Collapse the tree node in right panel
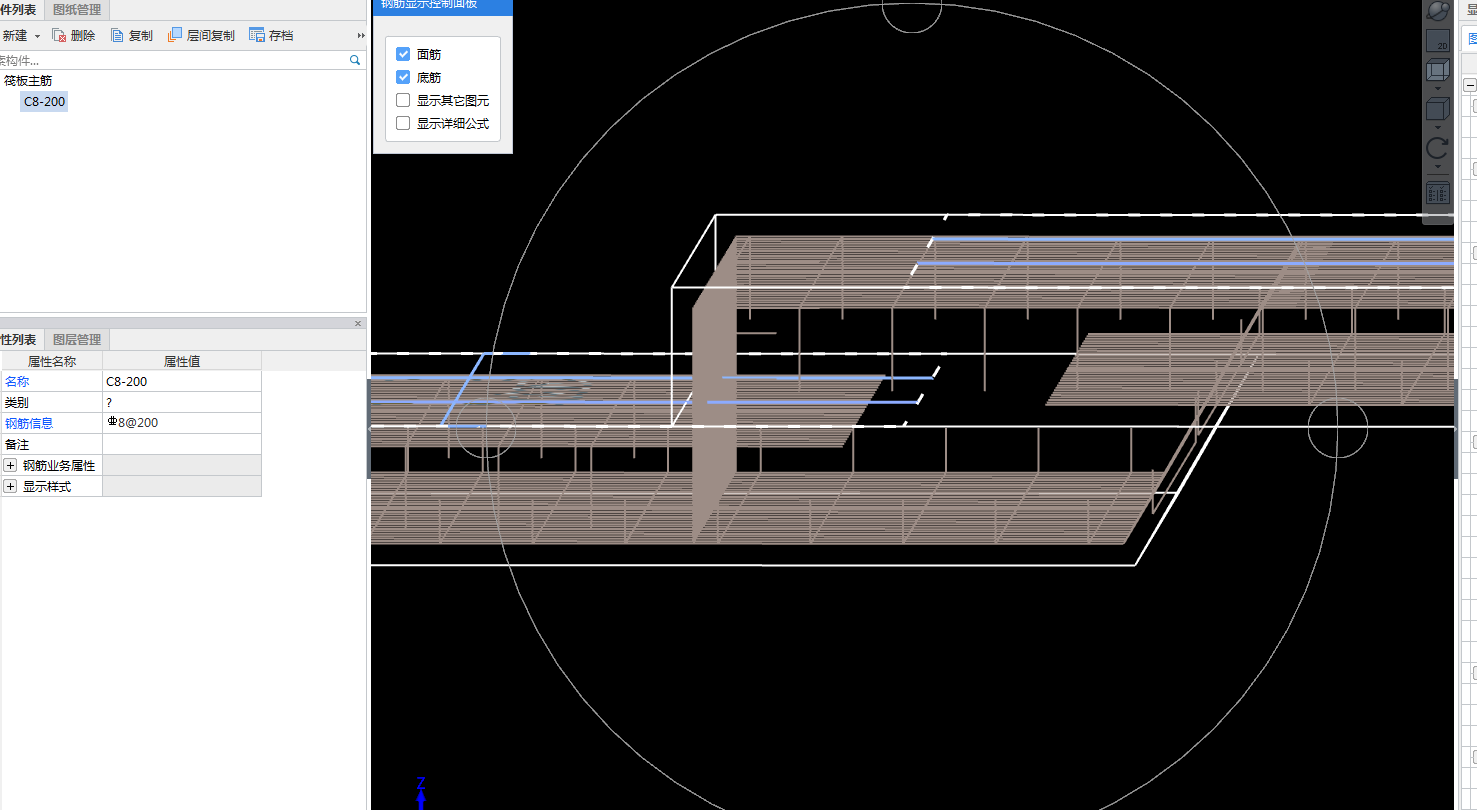The width and height of the screenshot is (1477, 810). [x=1470, y=86]
